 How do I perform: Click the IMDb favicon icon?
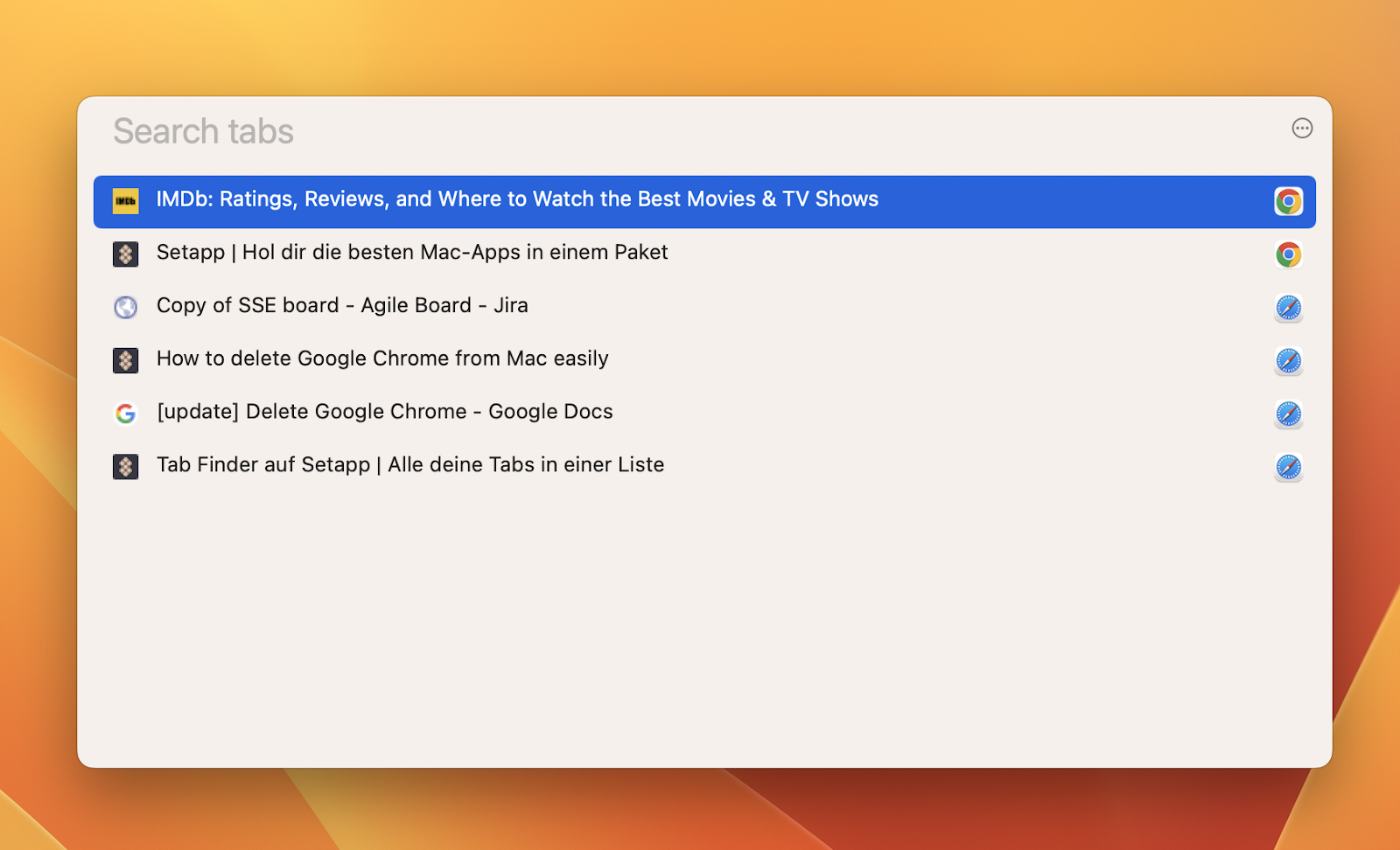(x=125, y=200)
